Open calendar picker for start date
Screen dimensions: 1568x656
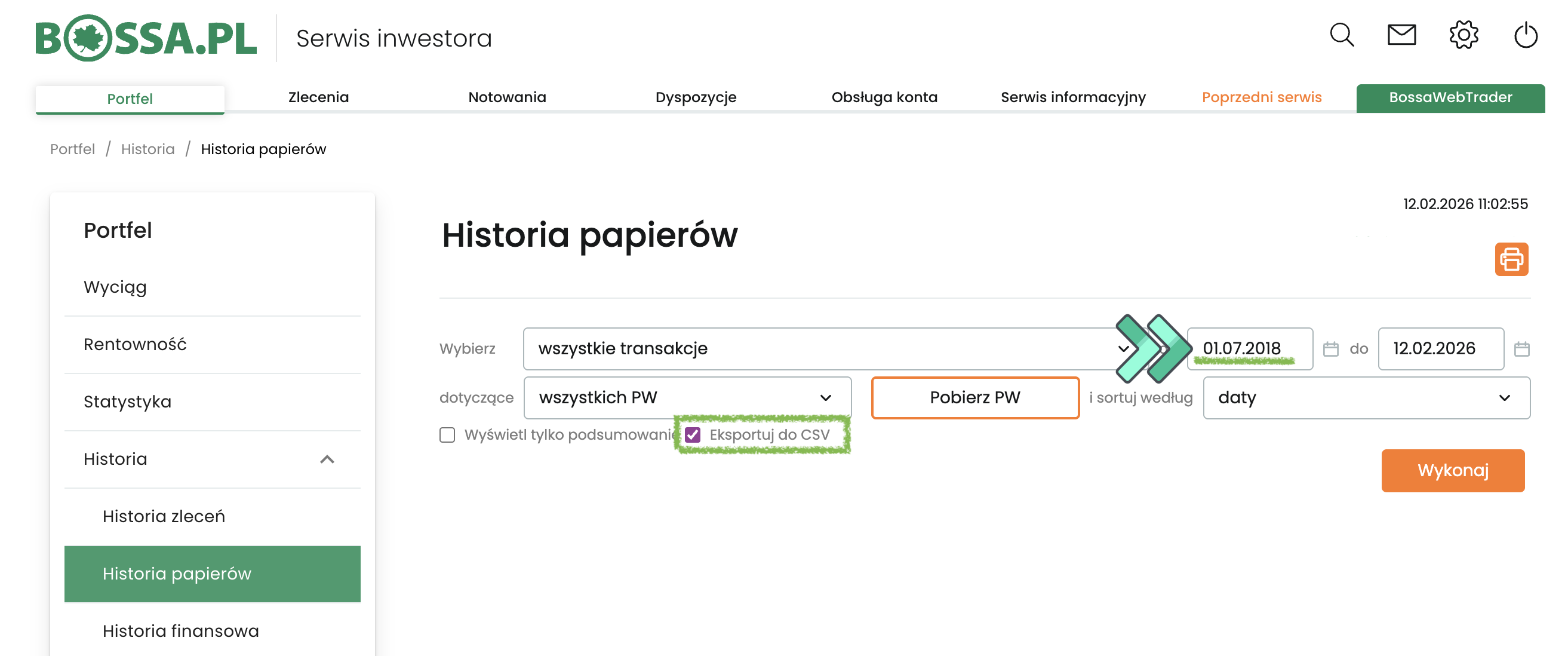click(x=1330, y=349)
